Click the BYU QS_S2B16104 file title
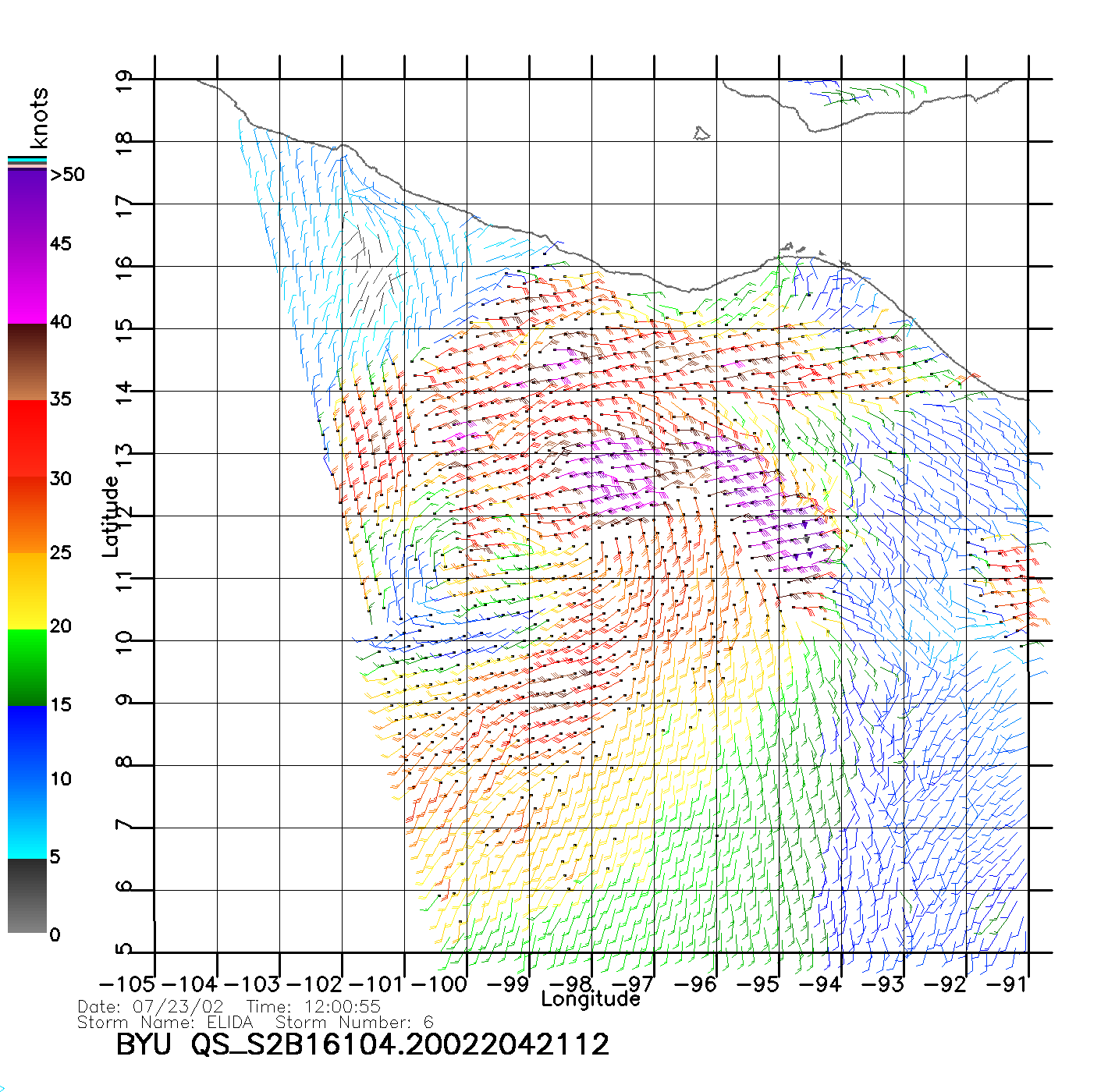This screenshot has height=1092, width=1108. 362,1045
